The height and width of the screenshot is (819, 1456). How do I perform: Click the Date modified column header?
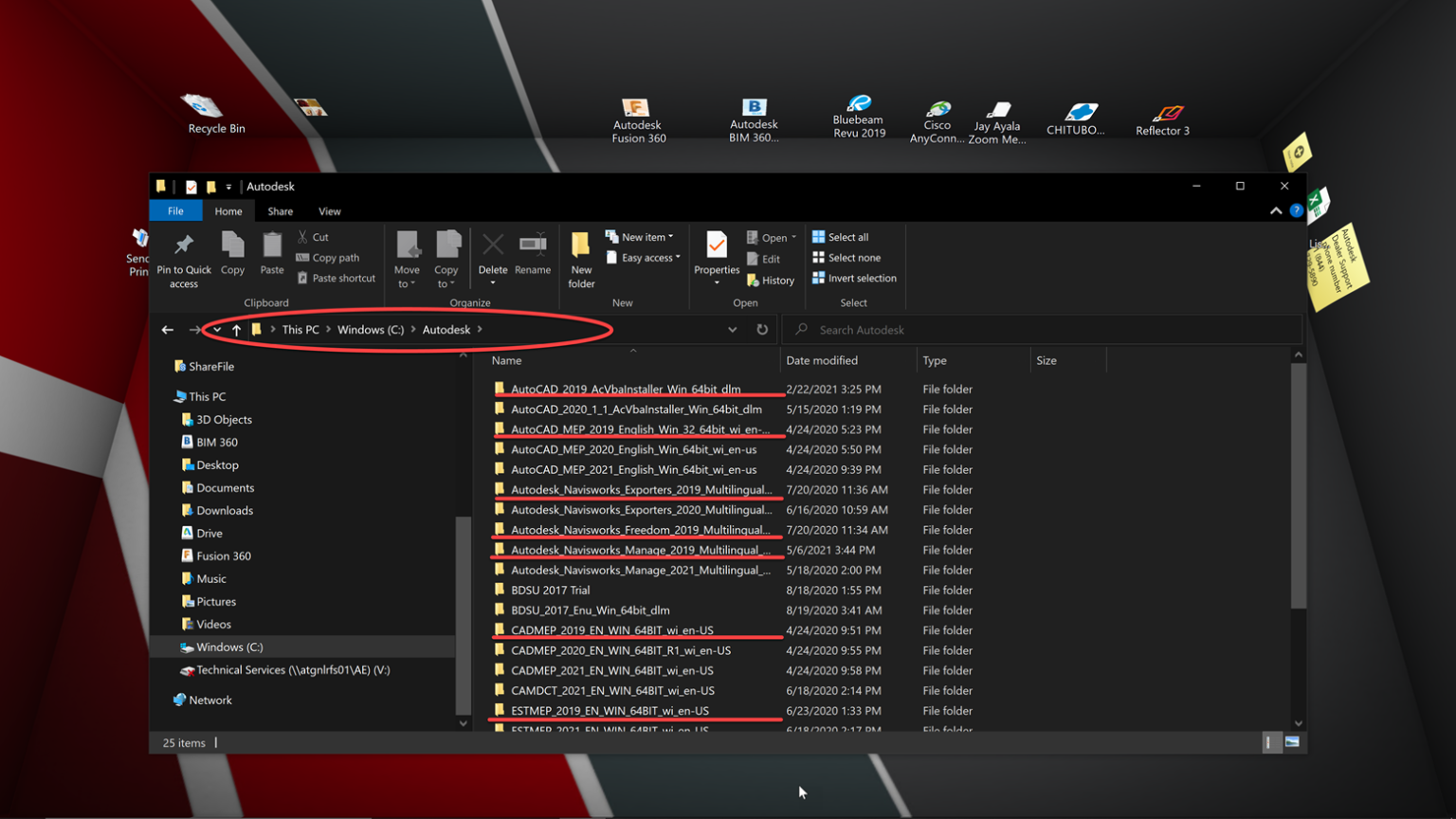821,360
